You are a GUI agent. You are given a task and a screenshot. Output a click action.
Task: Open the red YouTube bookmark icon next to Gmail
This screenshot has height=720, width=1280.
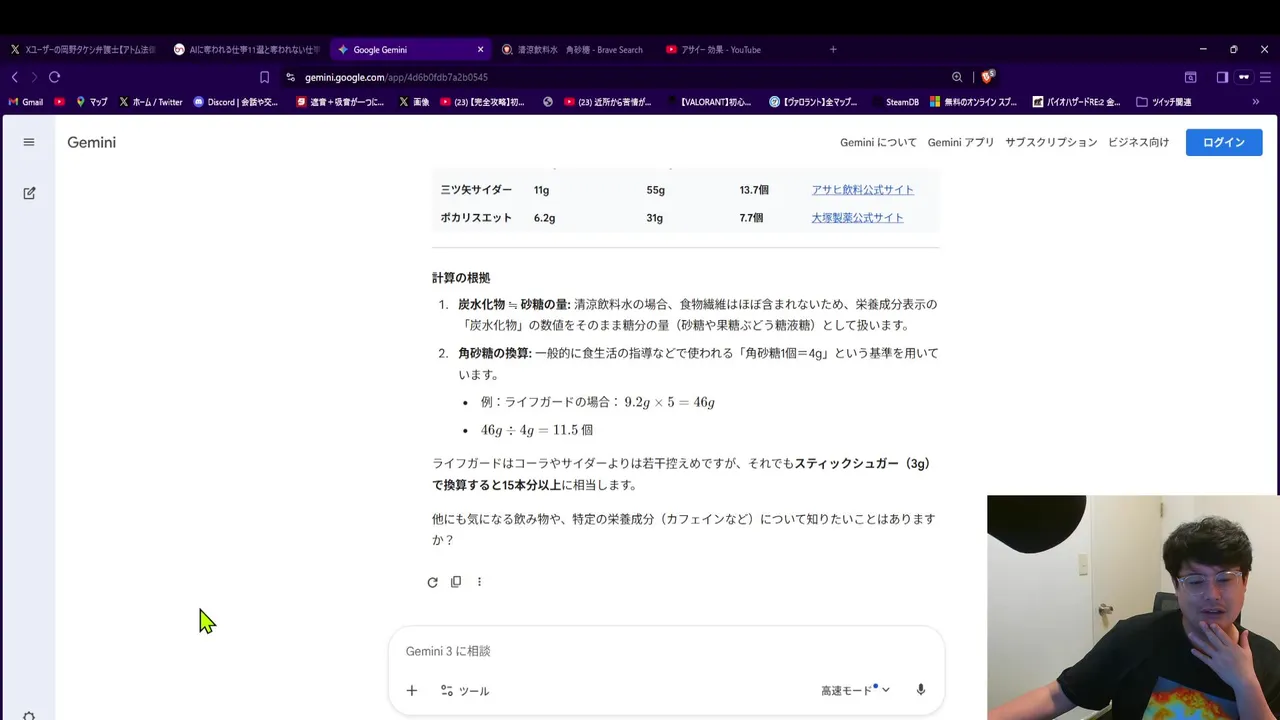(x=60, y=102)
